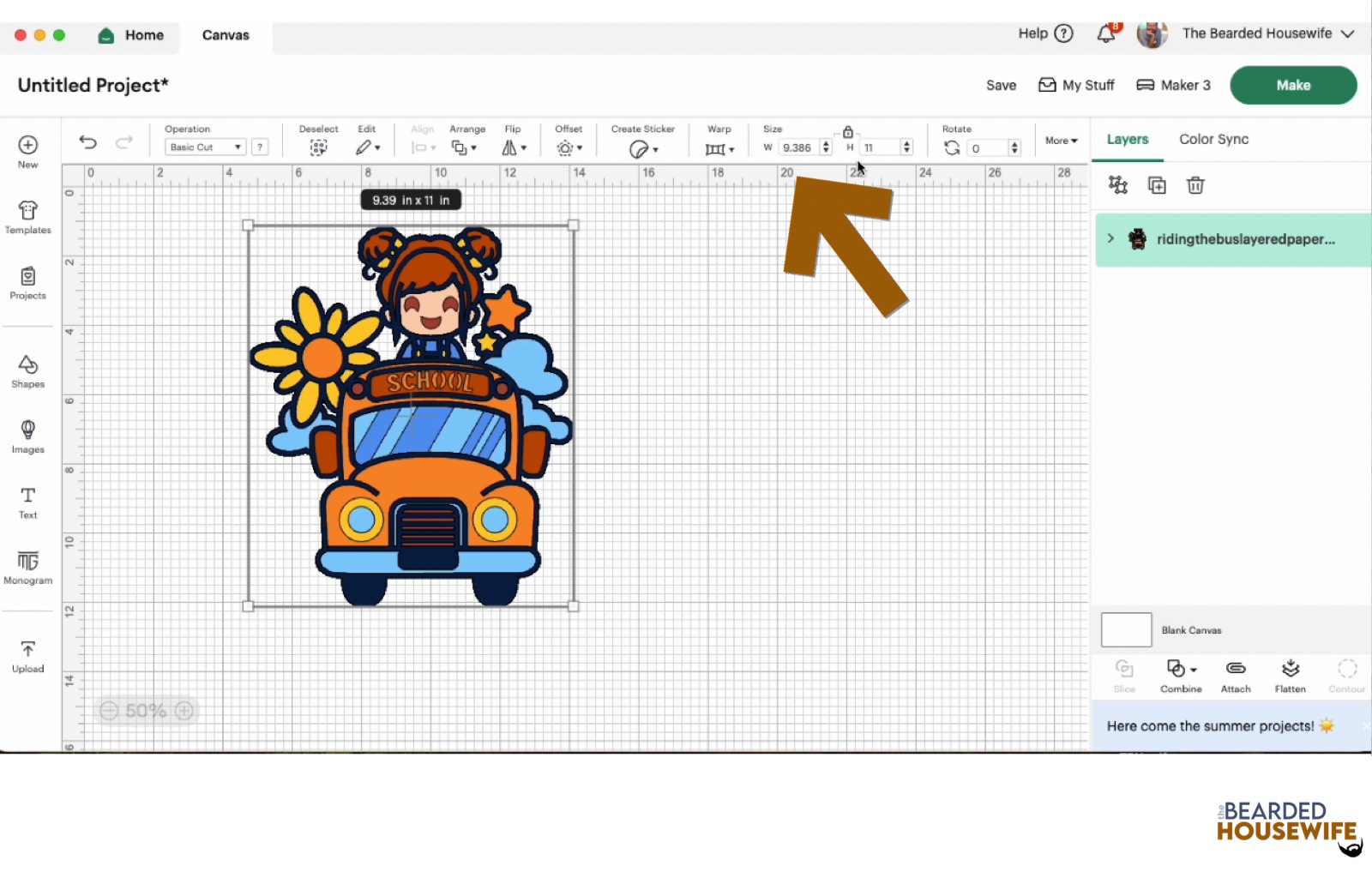Expand the ridingthebuslayeredpaper layer group
Image resolution: width=1372 pixels, height=872 pixels.
[x=1110, y=239]
